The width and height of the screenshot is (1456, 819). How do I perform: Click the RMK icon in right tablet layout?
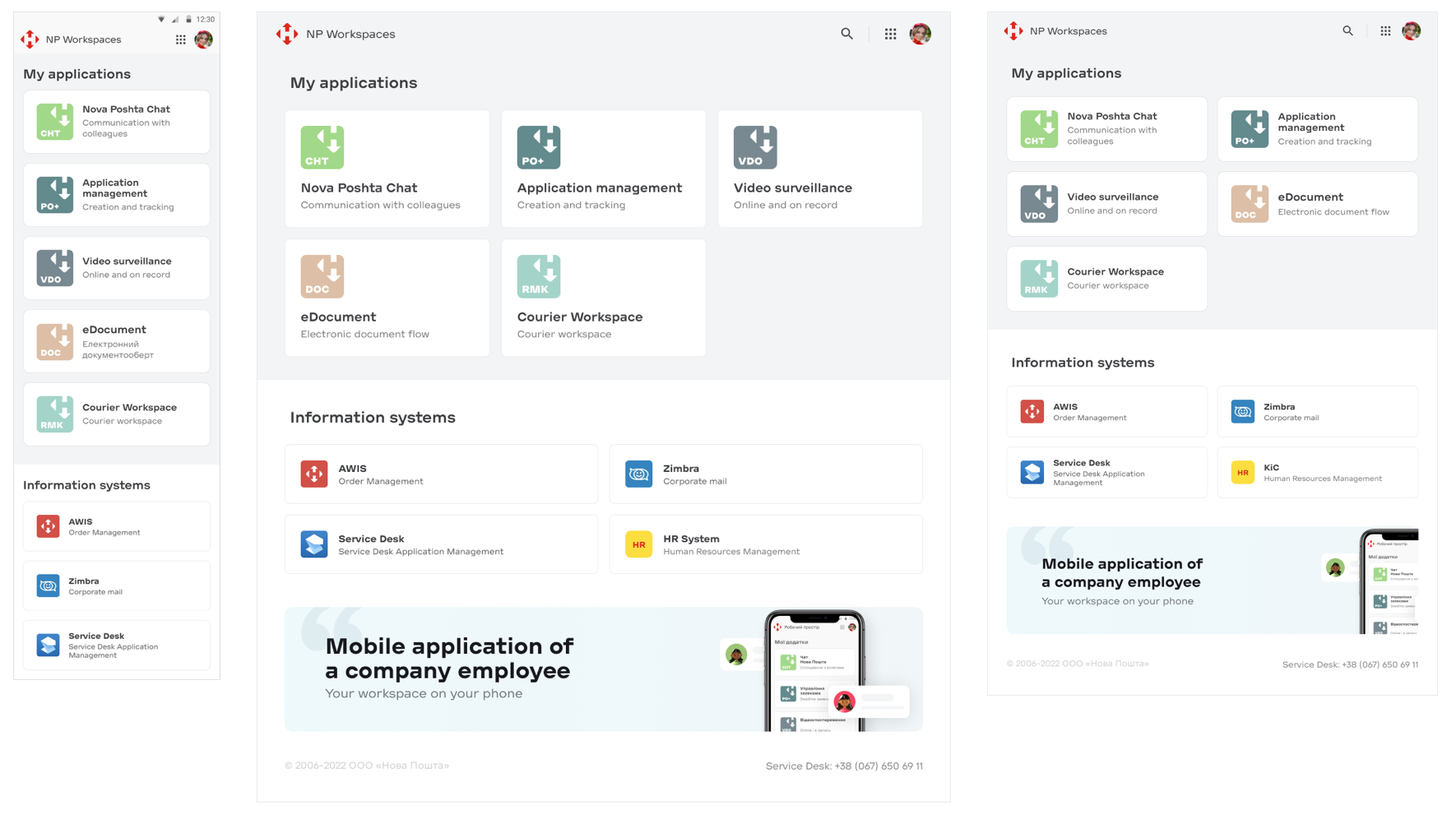tap(1039, 279)
